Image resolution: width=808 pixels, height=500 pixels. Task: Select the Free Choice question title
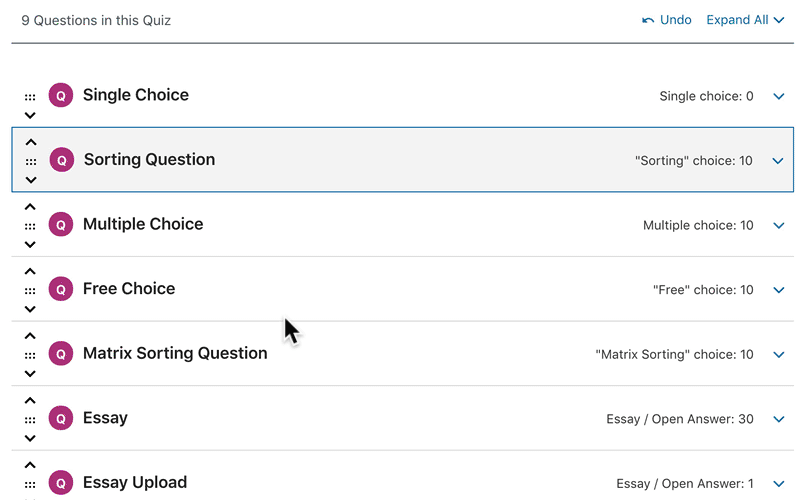coord(129,289)
